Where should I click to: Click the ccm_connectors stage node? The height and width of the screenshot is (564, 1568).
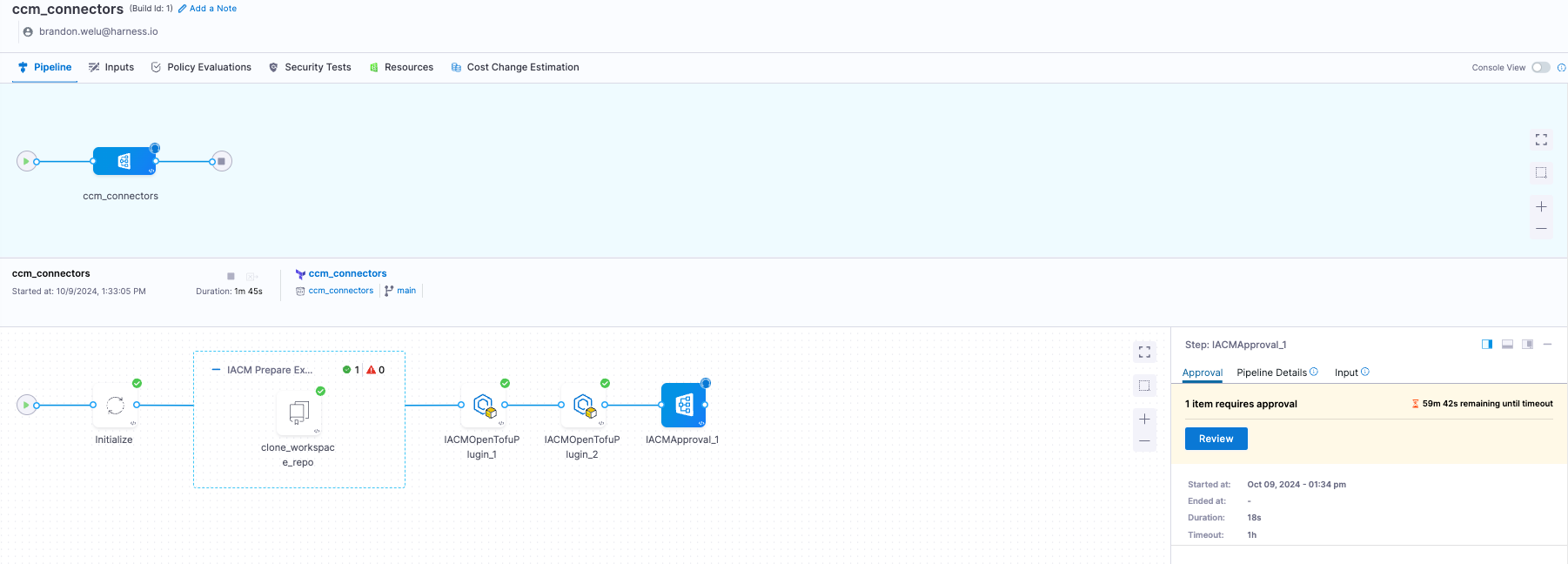pos(124,161)
